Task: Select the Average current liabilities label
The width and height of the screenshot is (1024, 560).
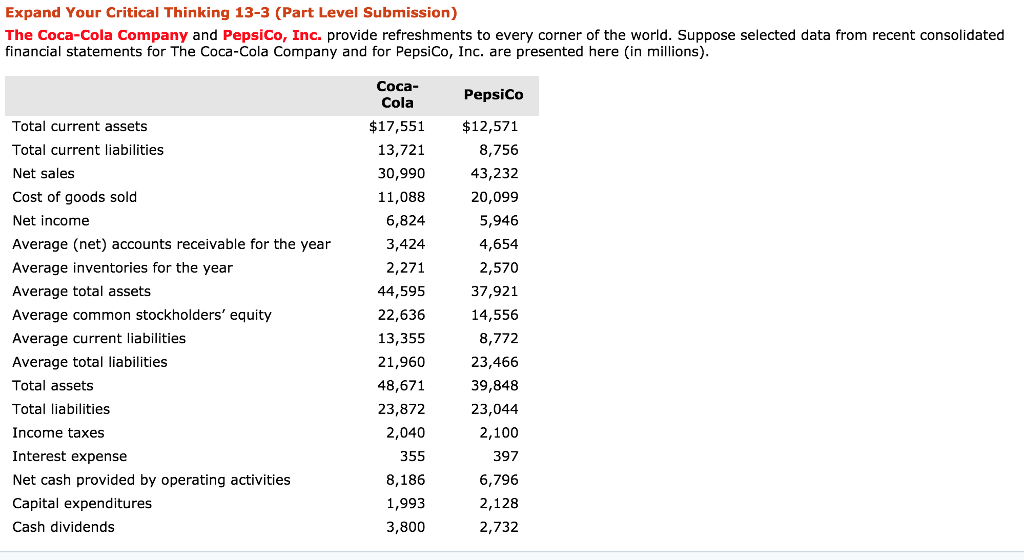Action: (99, 338)
